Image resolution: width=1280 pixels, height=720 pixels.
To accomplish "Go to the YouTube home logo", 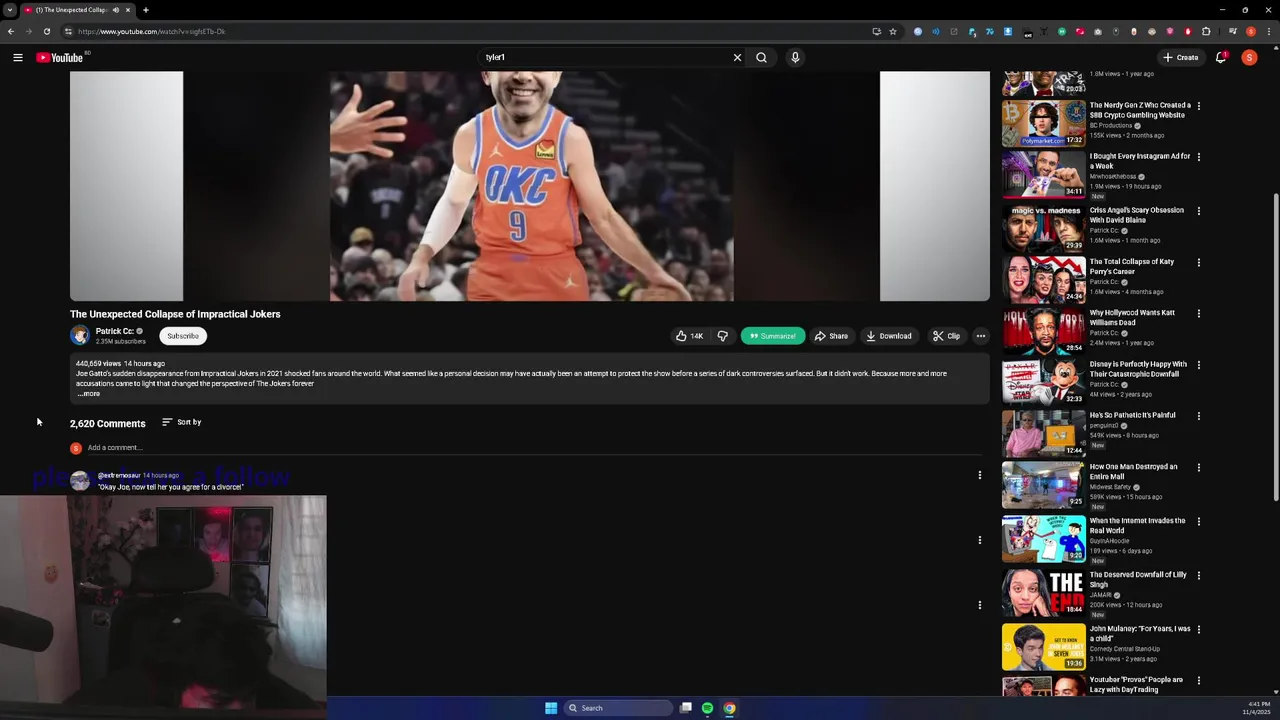I will click(60, 57).
